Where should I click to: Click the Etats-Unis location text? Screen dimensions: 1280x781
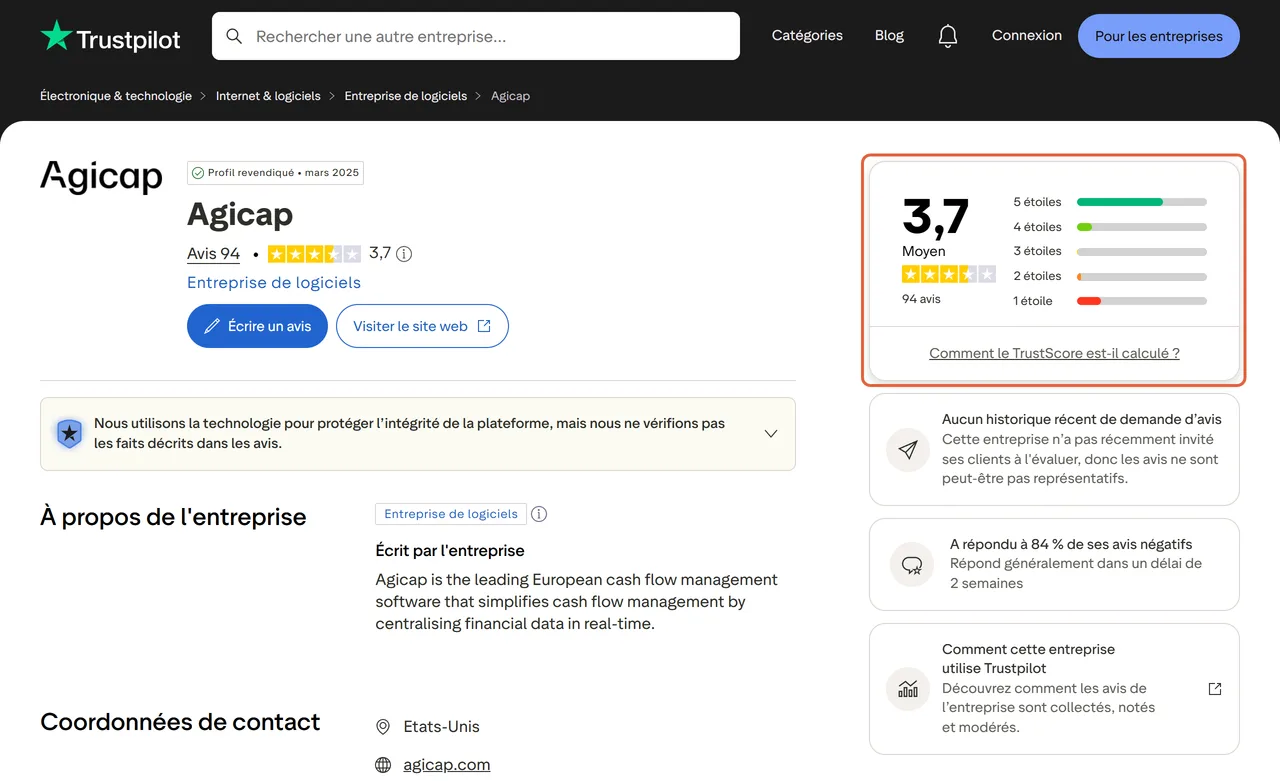[x=442, y=727]
